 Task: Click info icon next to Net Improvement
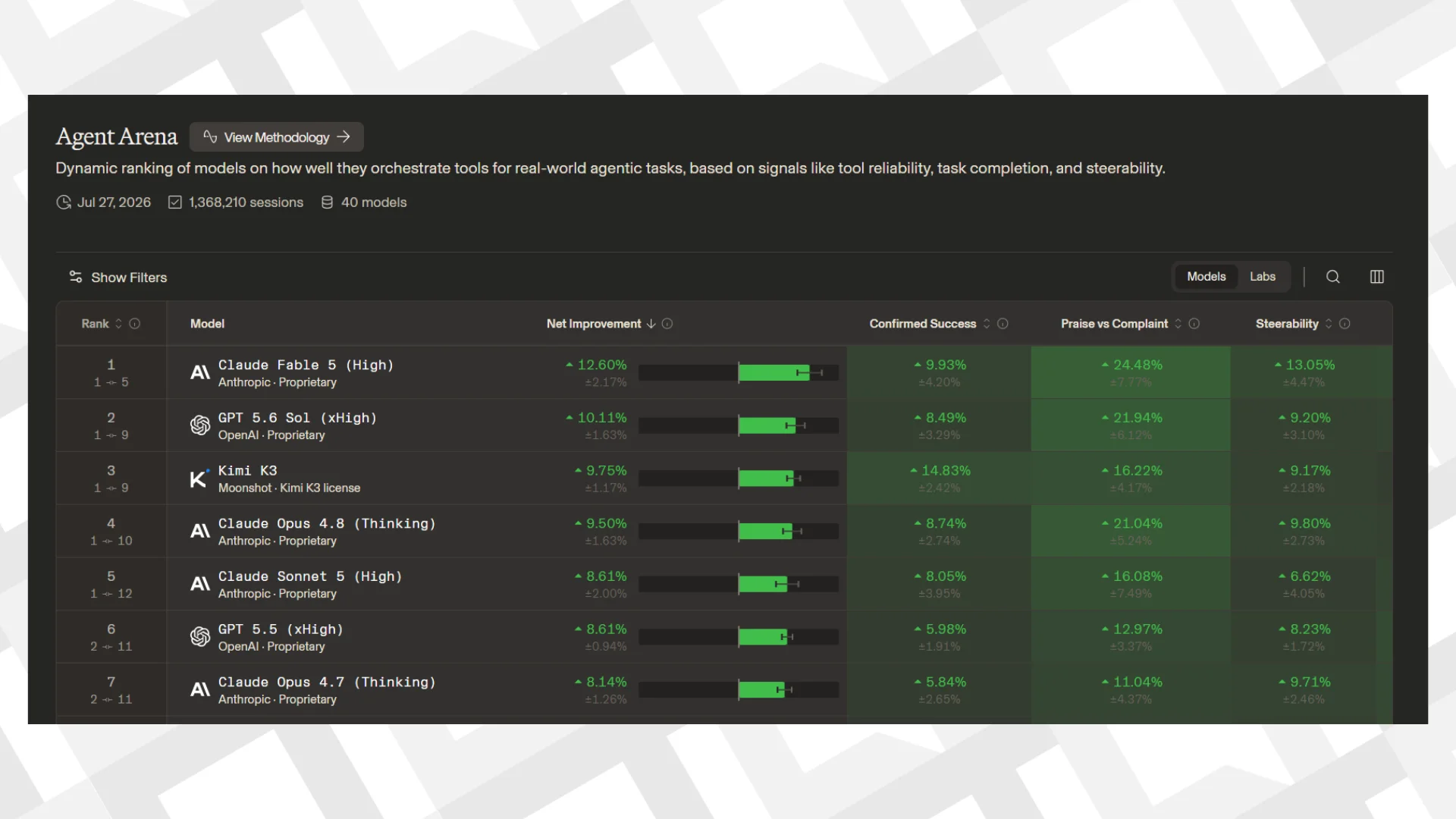pos(667,324)
